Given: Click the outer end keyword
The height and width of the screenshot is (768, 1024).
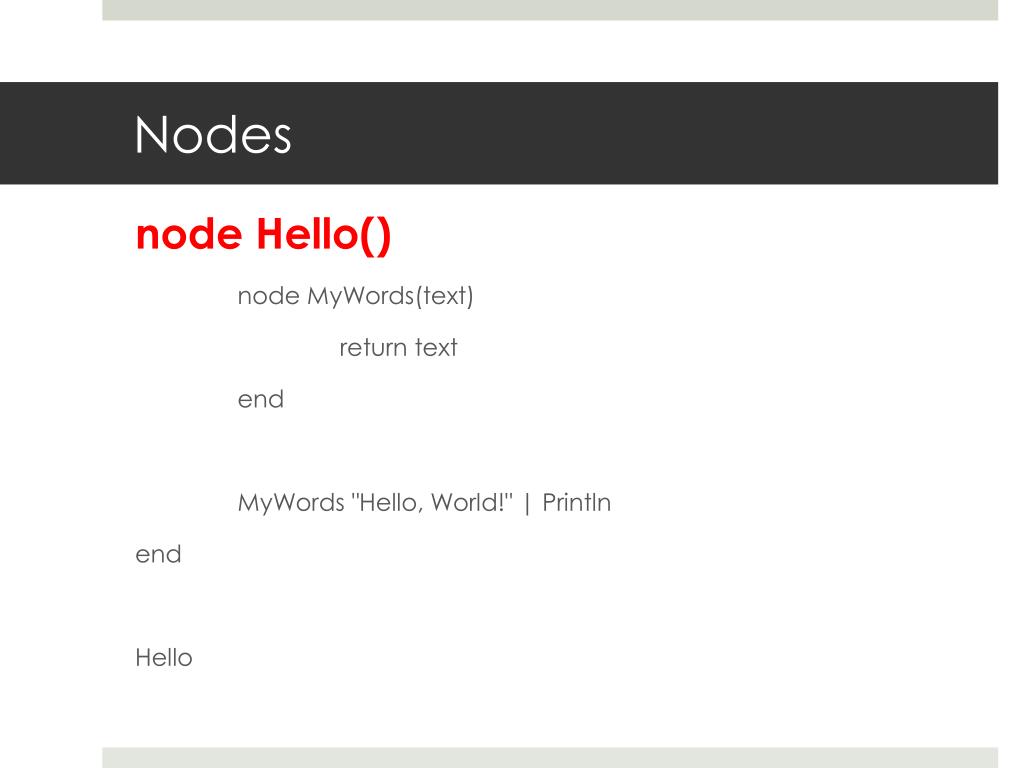Looking at the screenshot, I should coord(158,554).
